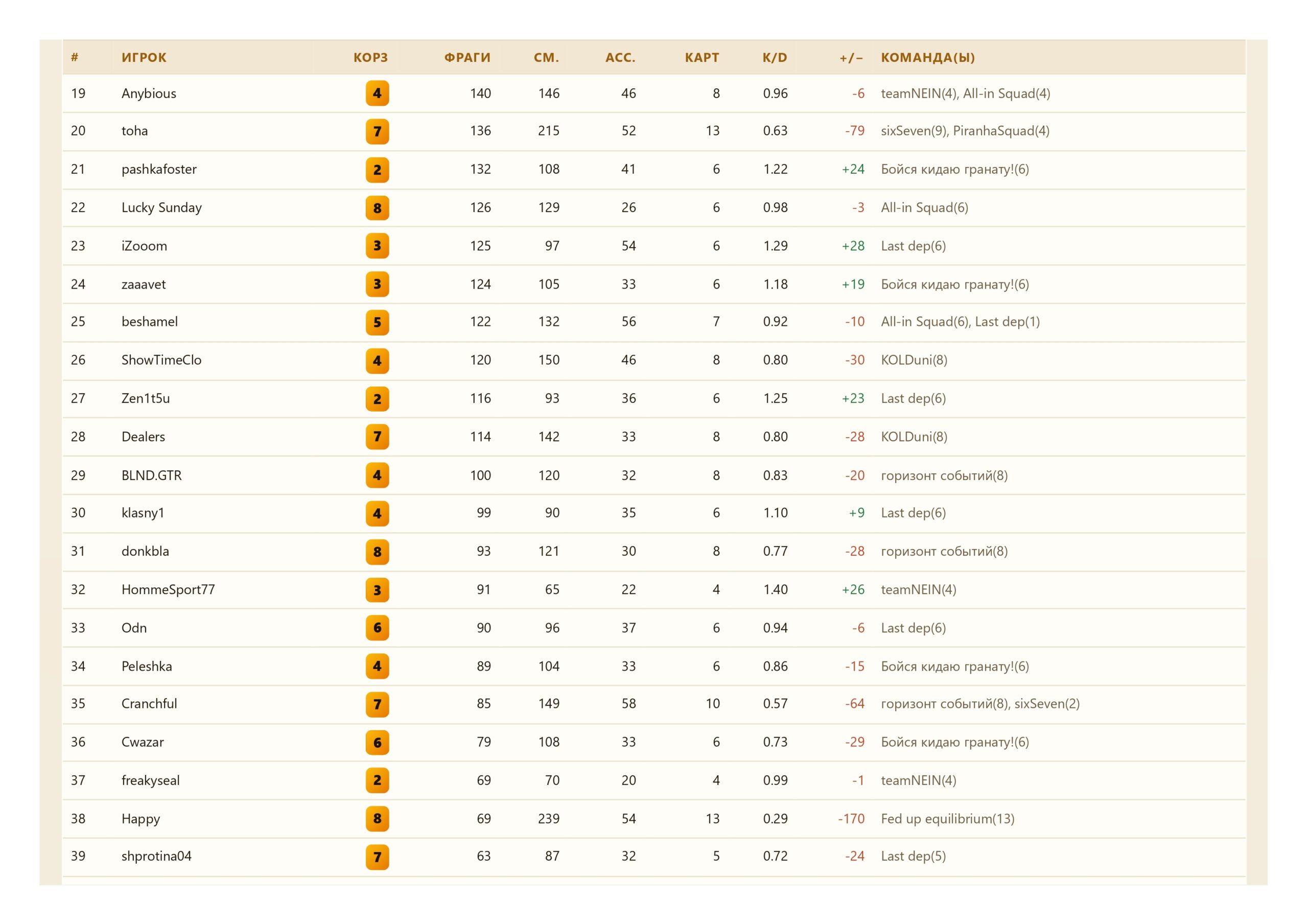
Task: Click Anybious basket badge showing 4
Action: 377,93
